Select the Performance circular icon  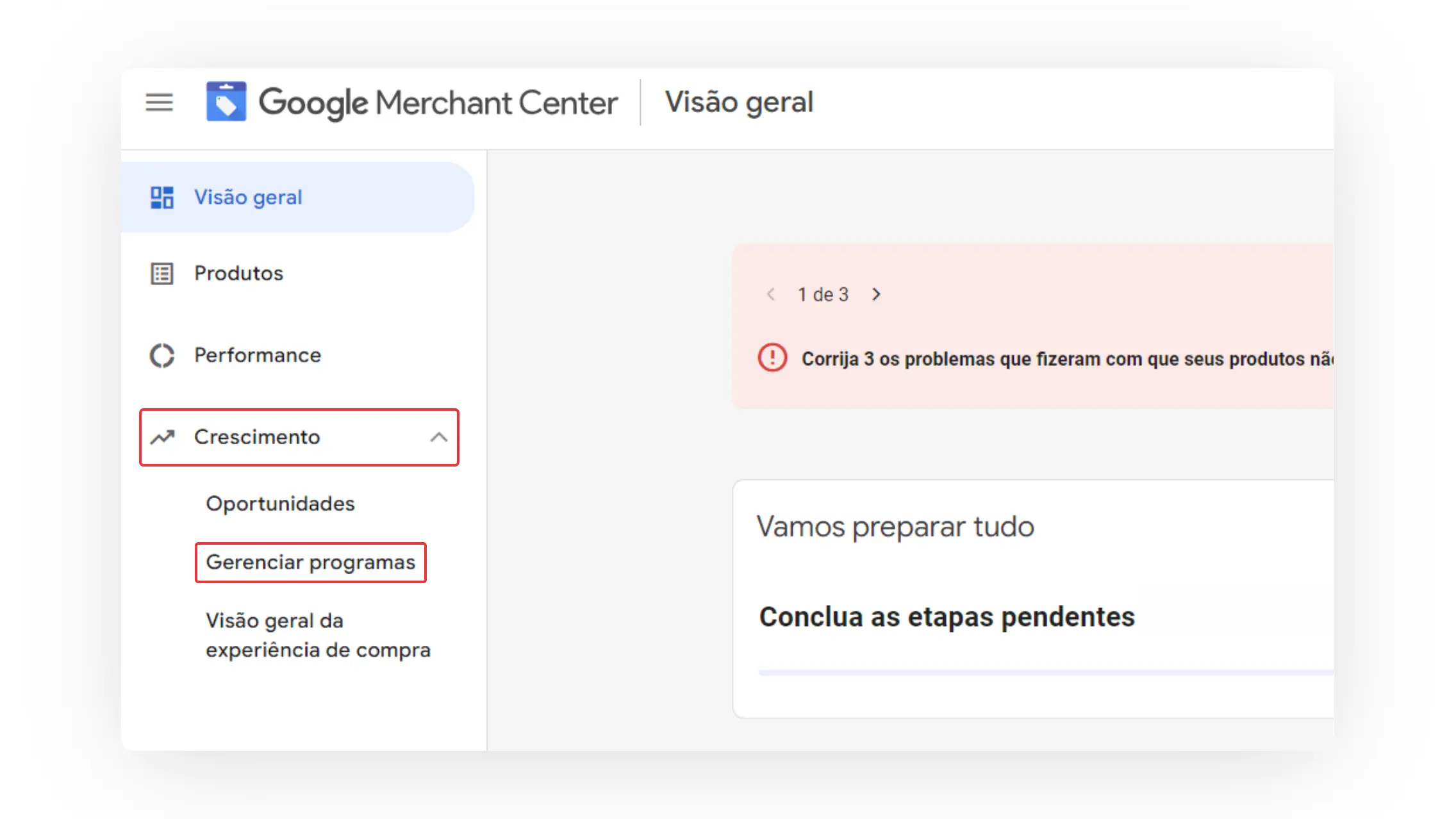point(161,355)
